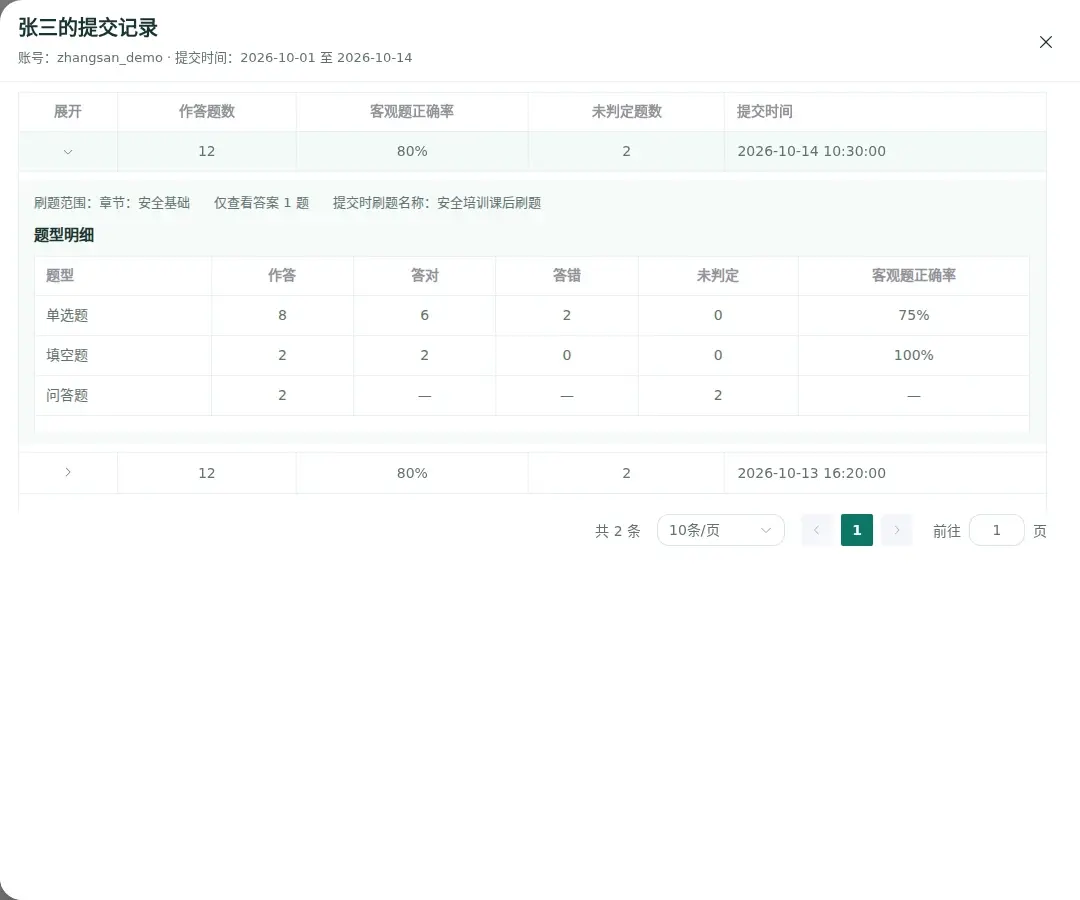
Task: Click the 共 2 条 total count
Action: coord(618,531)
